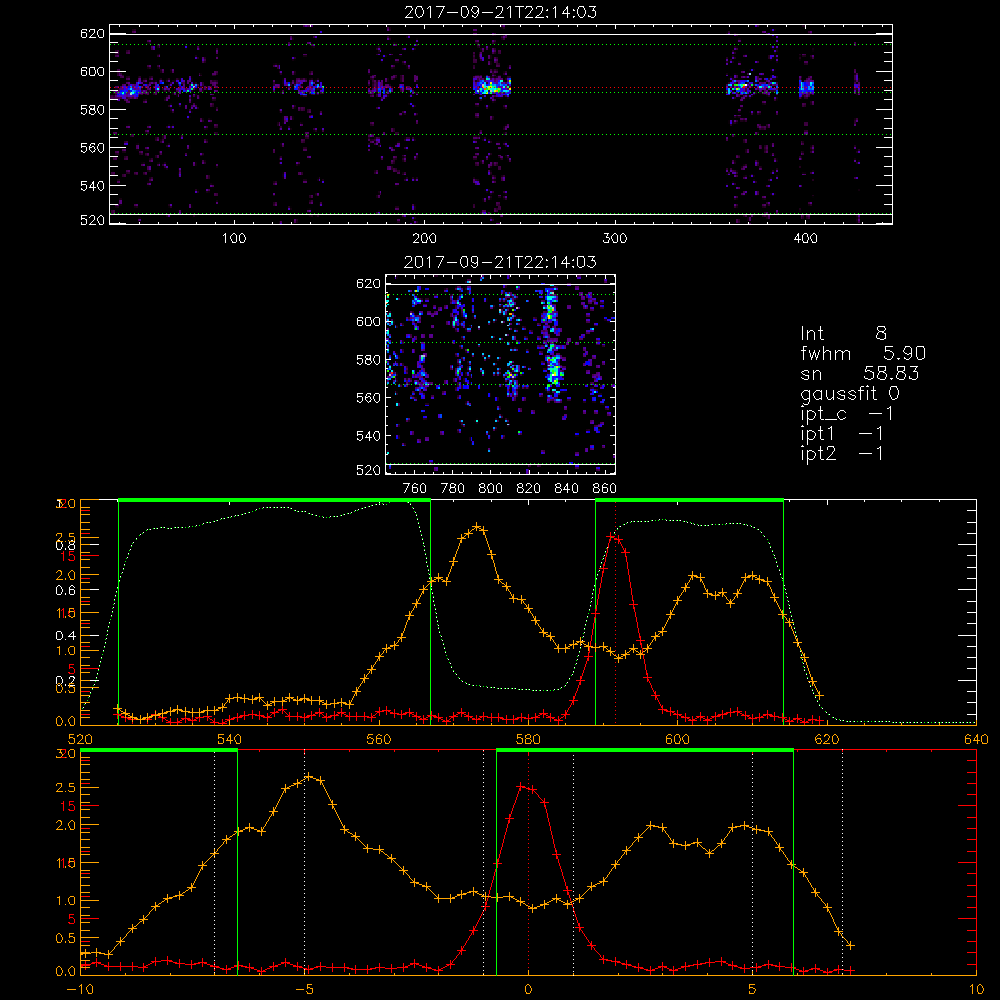Click the white 0.6 y-axis label
The height and width of the screenshot is (1000, 1000).
[66, 591]
